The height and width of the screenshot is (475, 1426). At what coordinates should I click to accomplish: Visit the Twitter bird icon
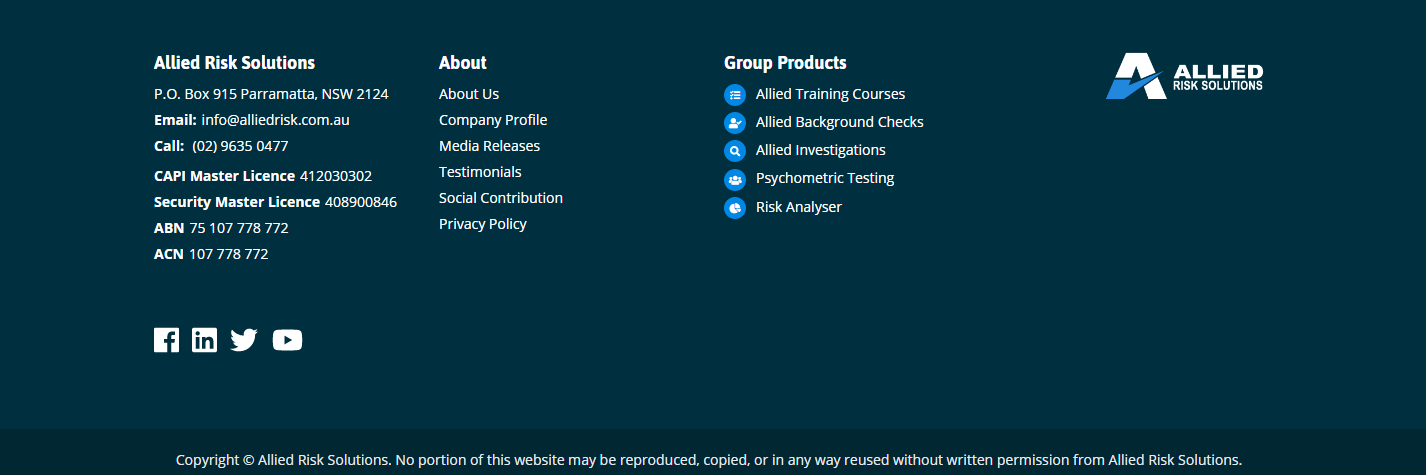point(244,340)
